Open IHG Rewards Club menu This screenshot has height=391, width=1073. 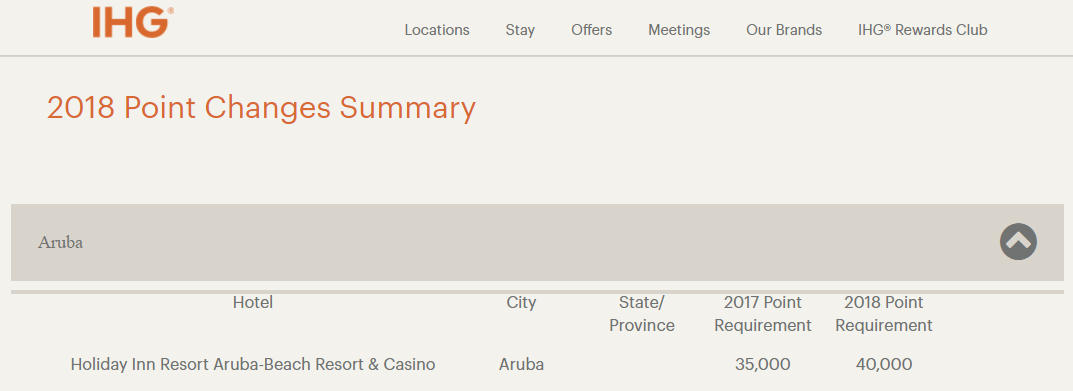(x=922, y=30)
